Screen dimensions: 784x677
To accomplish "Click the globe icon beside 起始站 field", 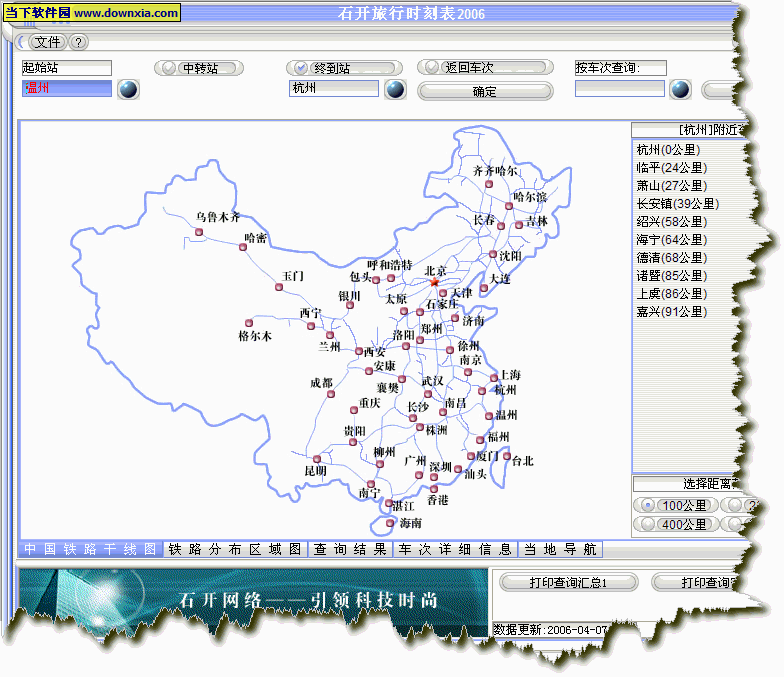I will coord(128,89).
